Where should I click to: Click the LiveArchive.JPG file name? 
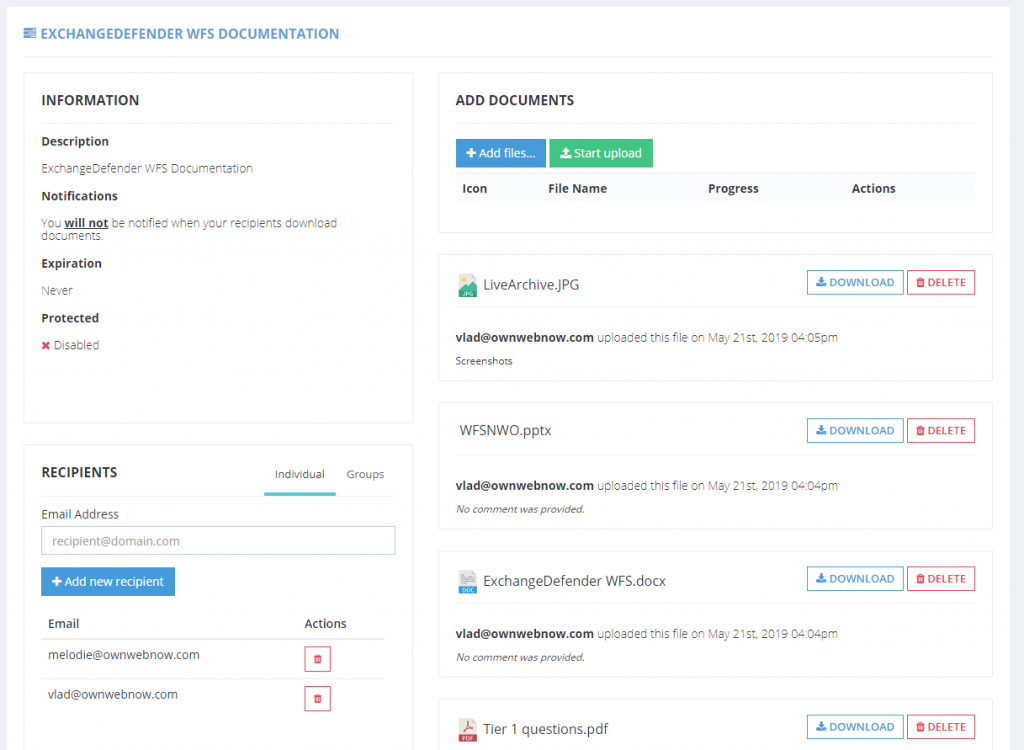click(x=531, y=285)
